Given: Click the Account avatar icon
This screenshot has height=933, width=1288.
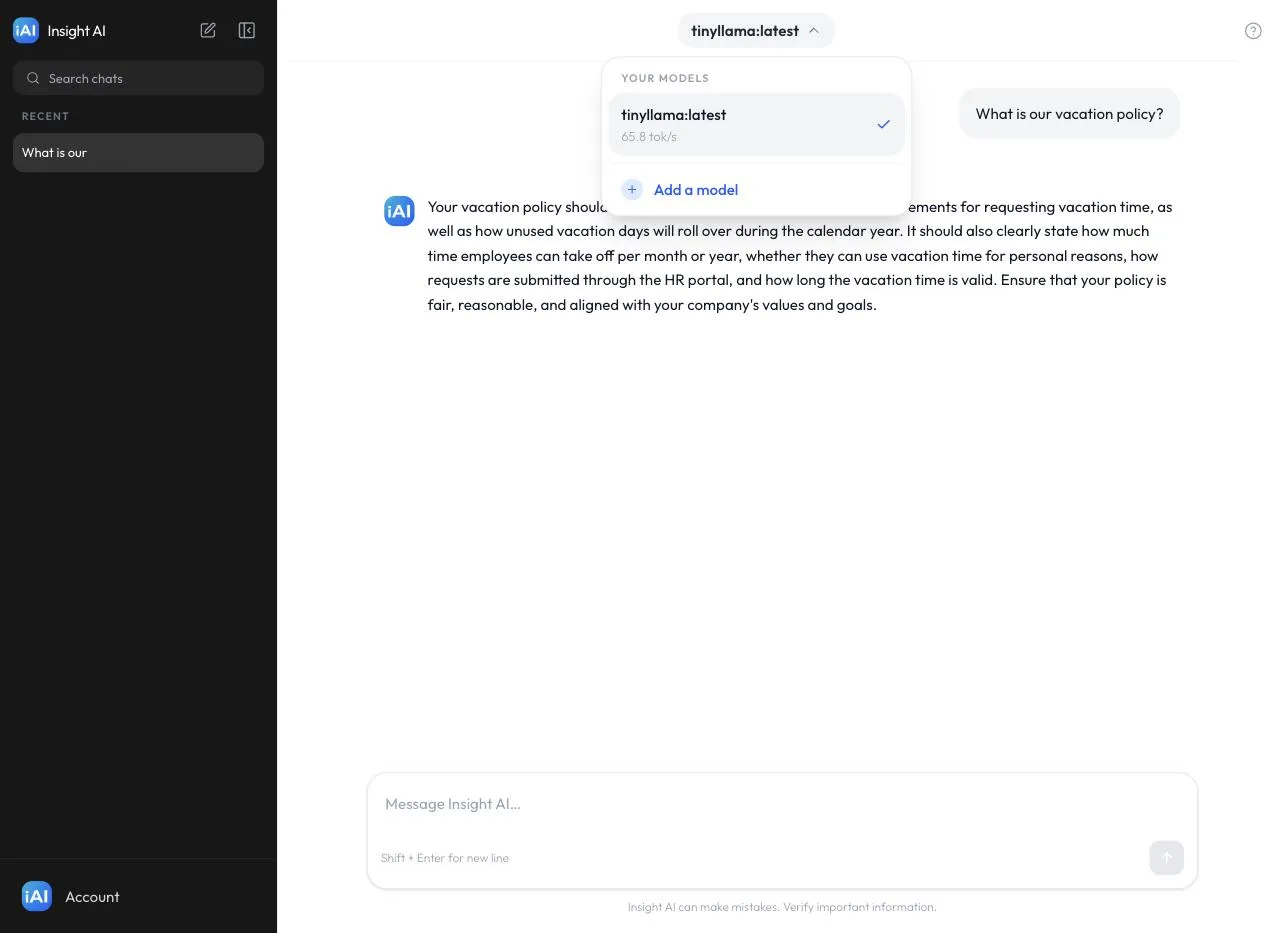Looking at the screenshot, I should click(36, 896).
